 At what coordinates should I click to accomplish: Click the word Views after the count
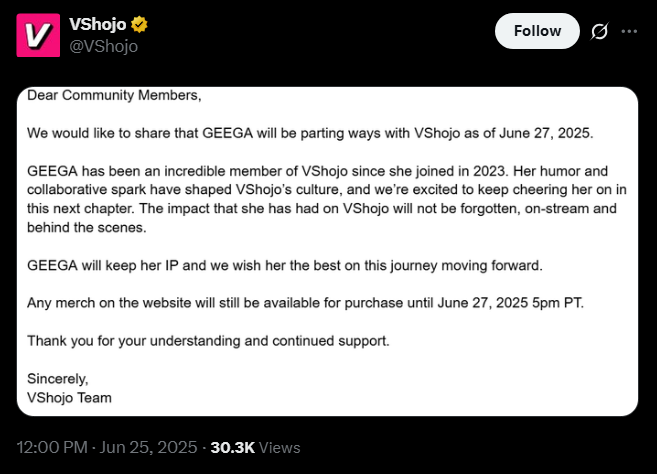(x=280, y=447)
